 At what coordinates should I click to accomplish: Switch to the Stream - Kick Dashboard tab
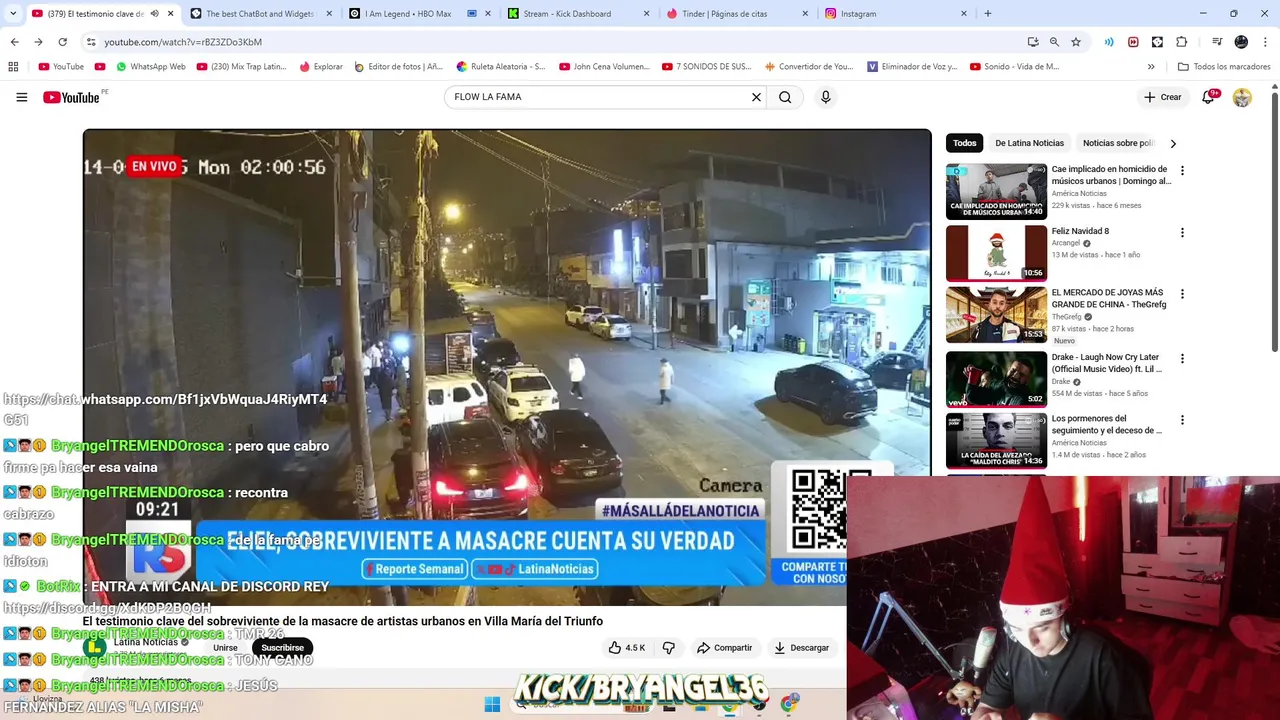[x=580, y=14]
